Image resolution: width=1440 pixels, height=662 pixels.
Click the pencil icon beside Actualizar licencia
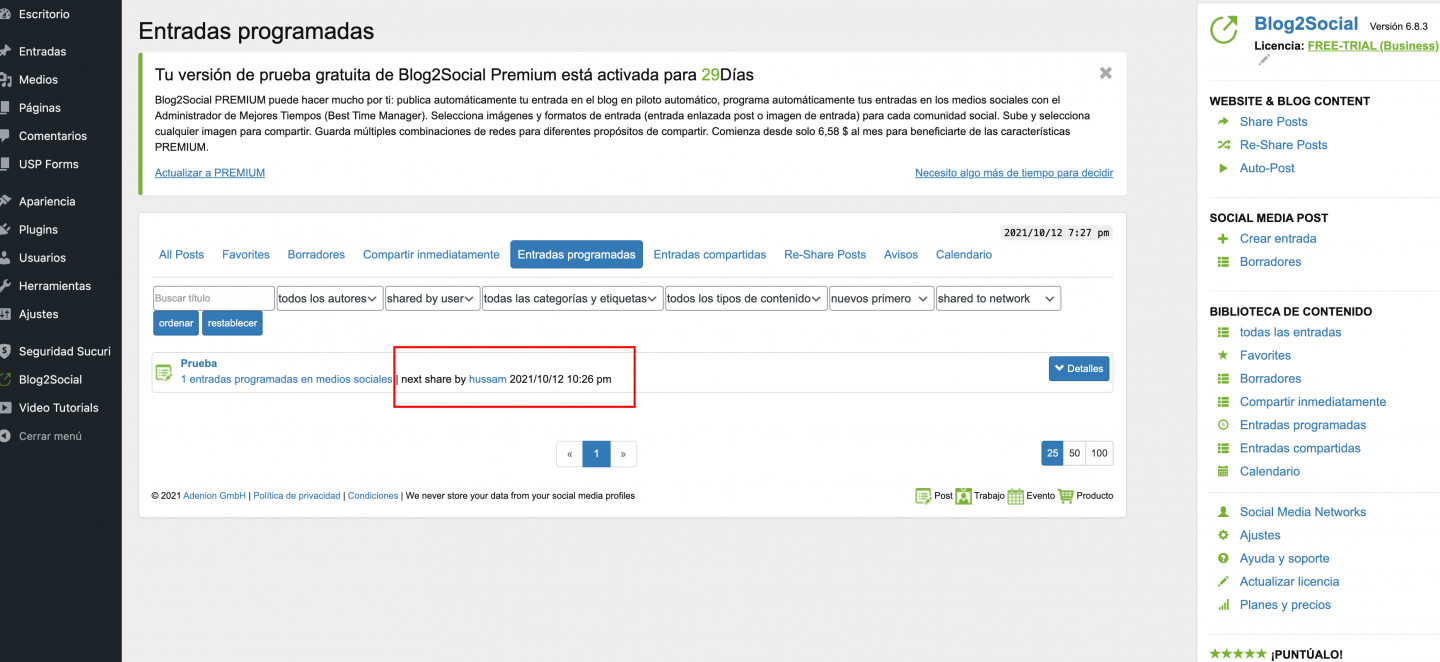[x=1223, y=581]
